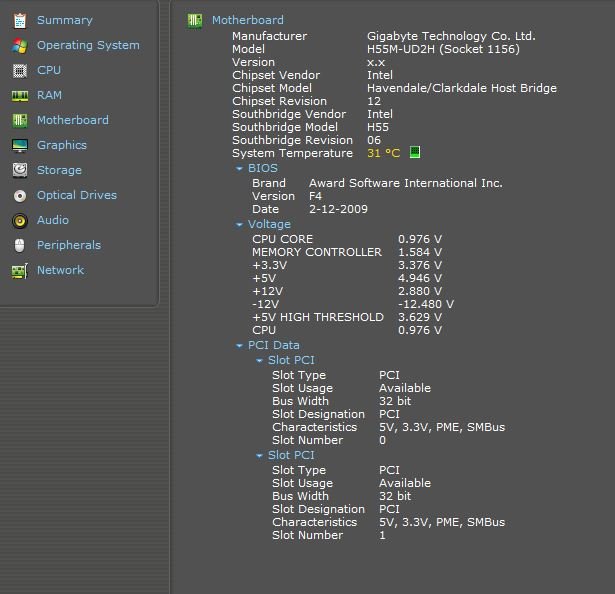
Task: Collapse the PCI Data section
Action: [240, 346]
